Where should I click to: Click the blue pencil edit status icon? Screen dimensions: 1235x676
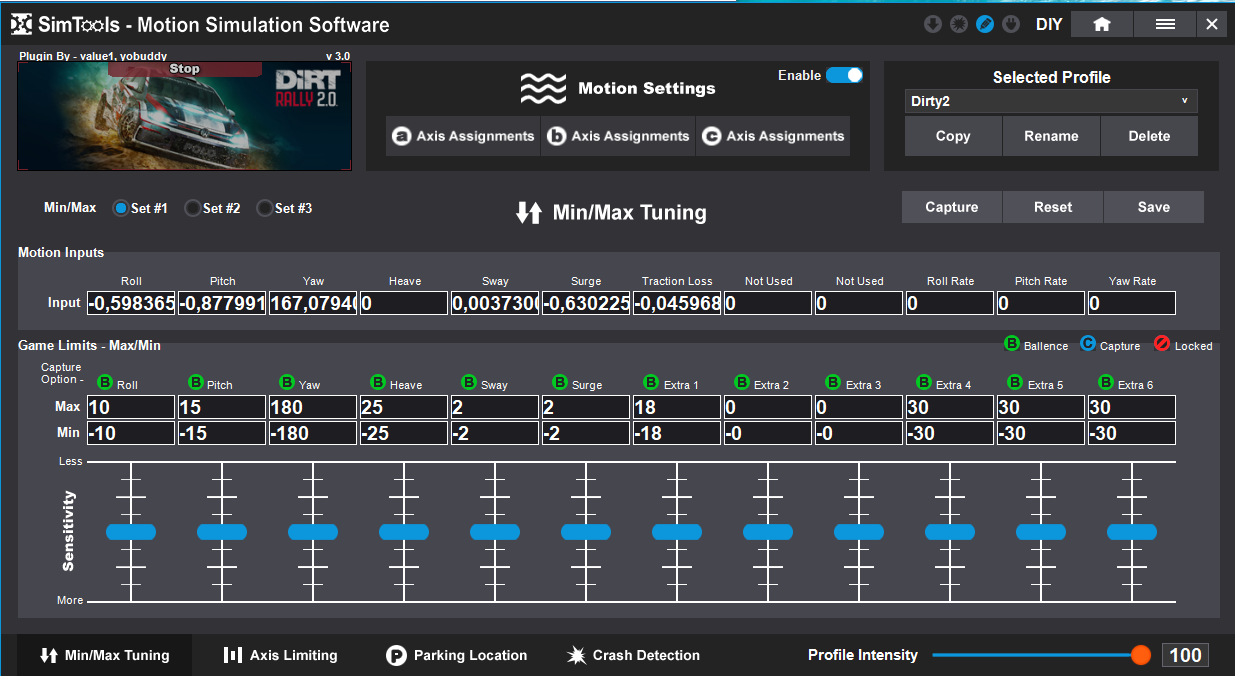pos(985,25)
